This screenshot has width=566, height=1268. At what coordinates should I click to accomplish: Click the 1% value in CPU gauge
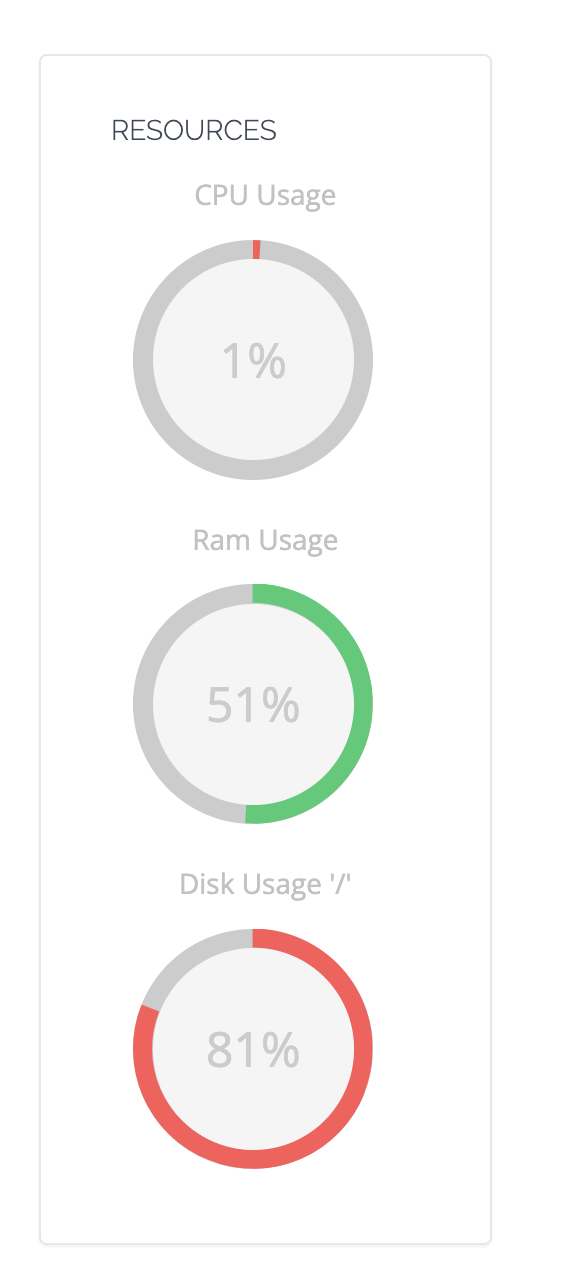[x=253, y=361]
